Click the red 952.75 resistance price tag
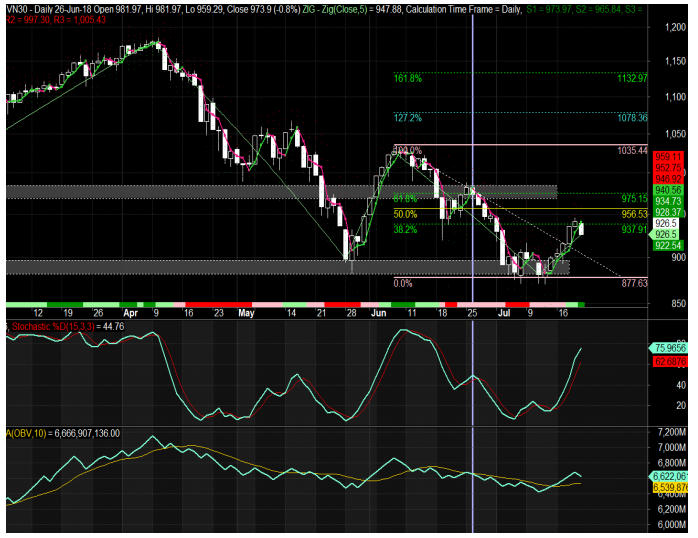 [668, 168]
